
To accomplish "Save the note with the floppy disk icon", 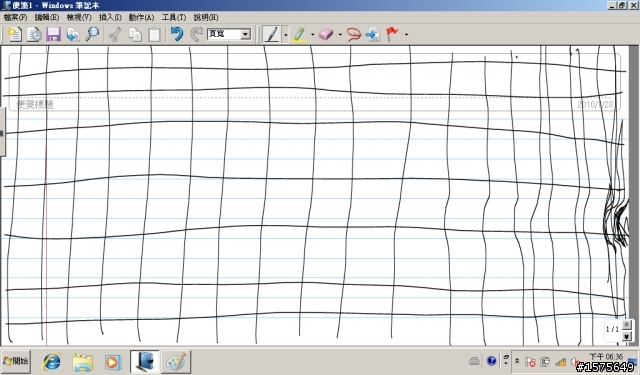I will [x=53, y=34].
